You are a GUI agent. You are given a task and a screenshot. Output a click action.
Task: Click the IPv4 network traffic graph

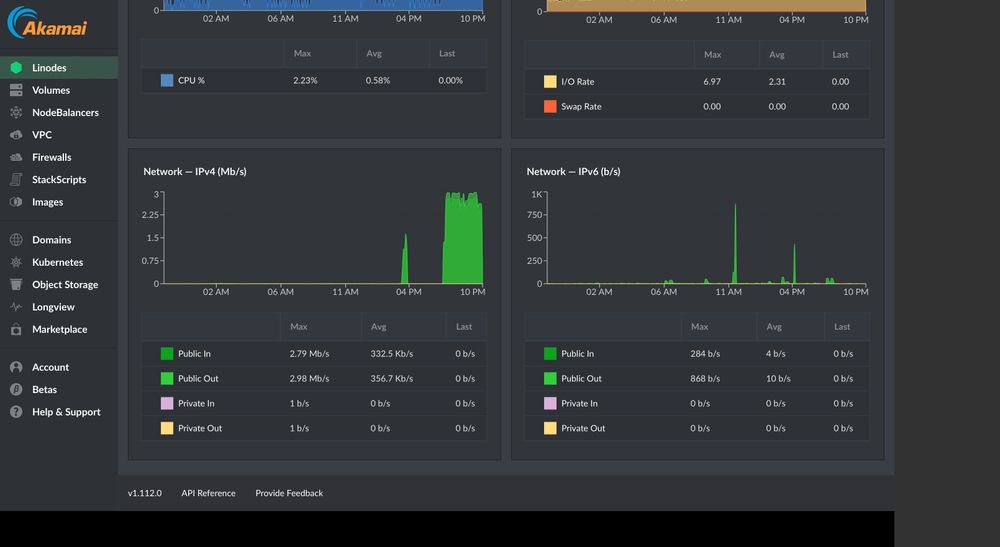323,238
